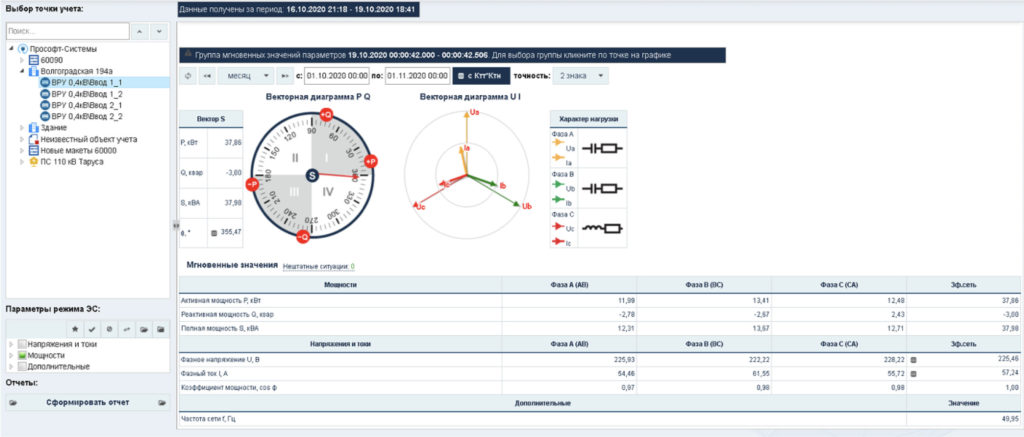Go to next period with the forward arrows
1024x437 pixels.
[285, 76]
